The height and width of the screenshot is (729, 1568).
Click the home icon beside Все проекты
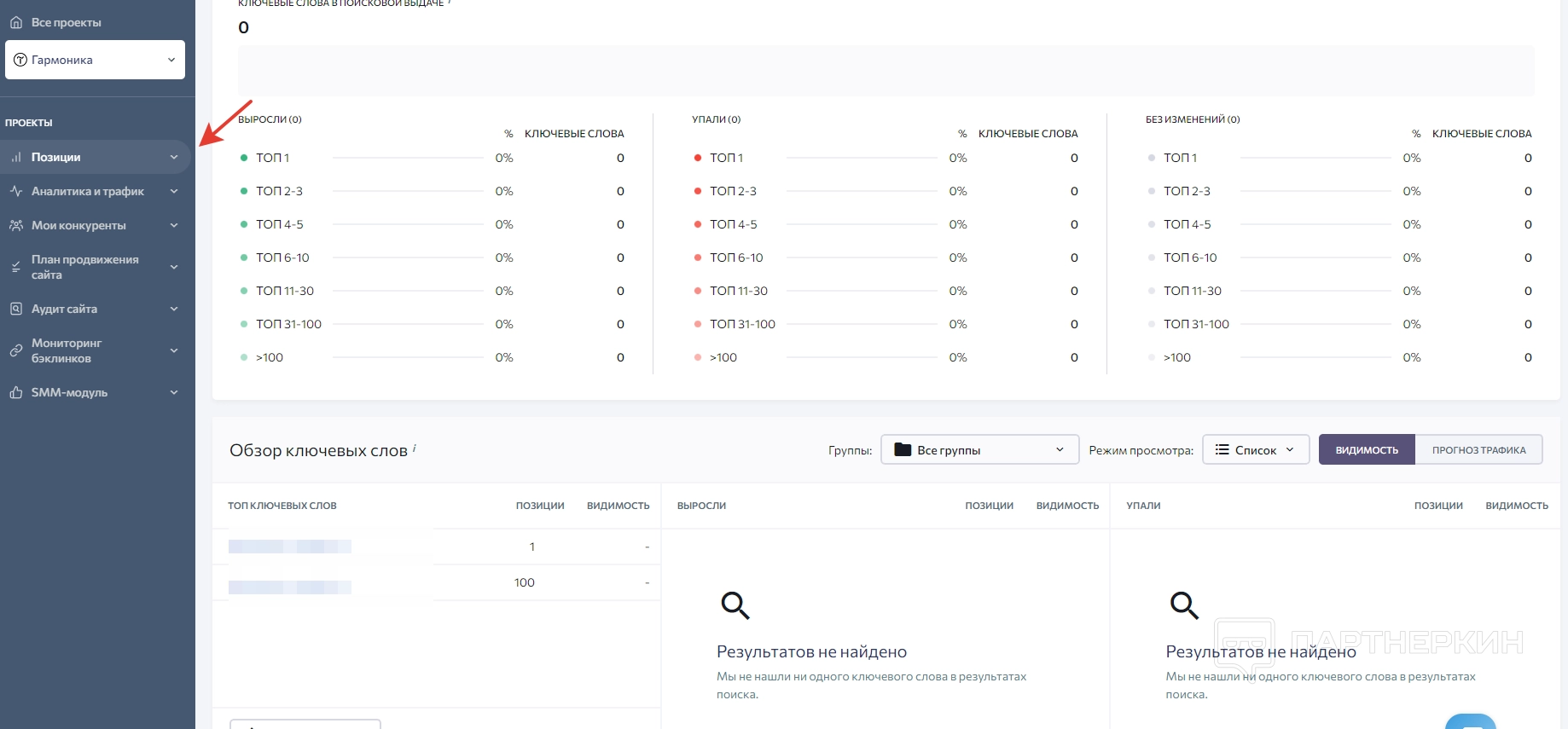coord(16,22)
